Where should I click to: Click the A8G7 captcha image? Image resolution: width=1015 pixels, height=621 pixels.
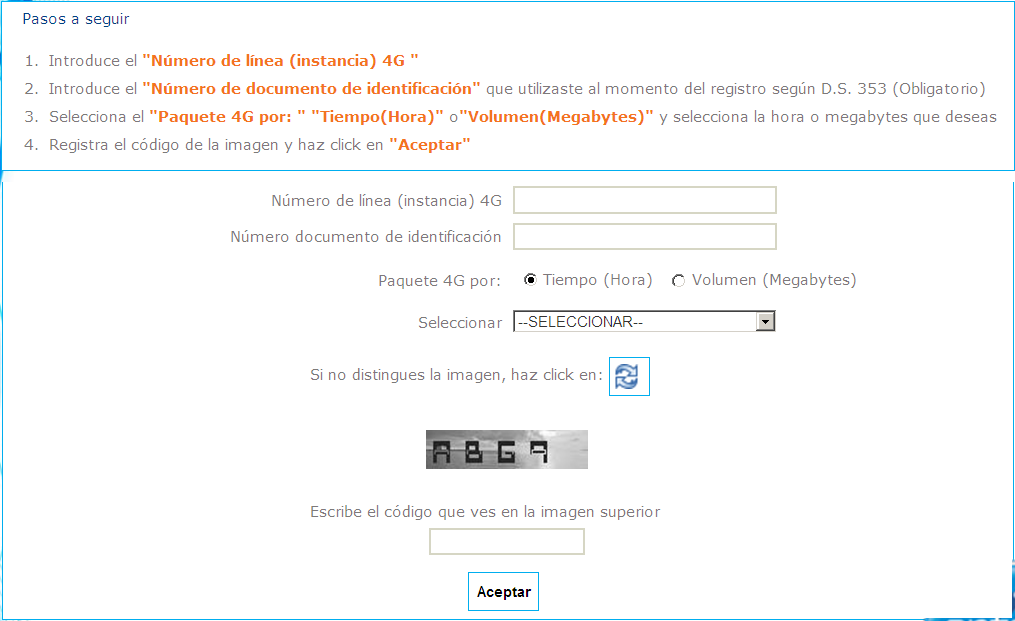tap(507, 449)
